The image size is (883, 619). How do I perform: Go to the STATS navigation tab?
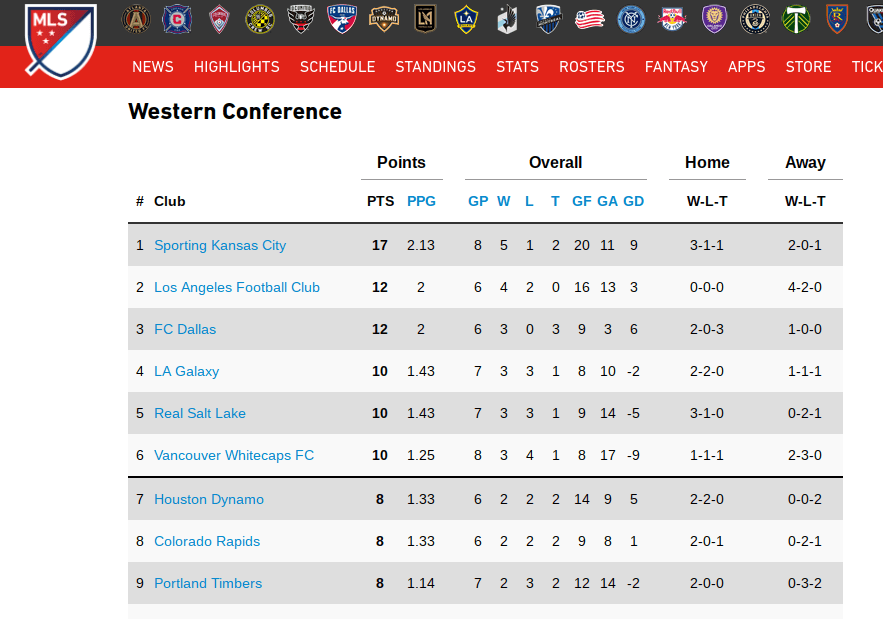(517, 67)
